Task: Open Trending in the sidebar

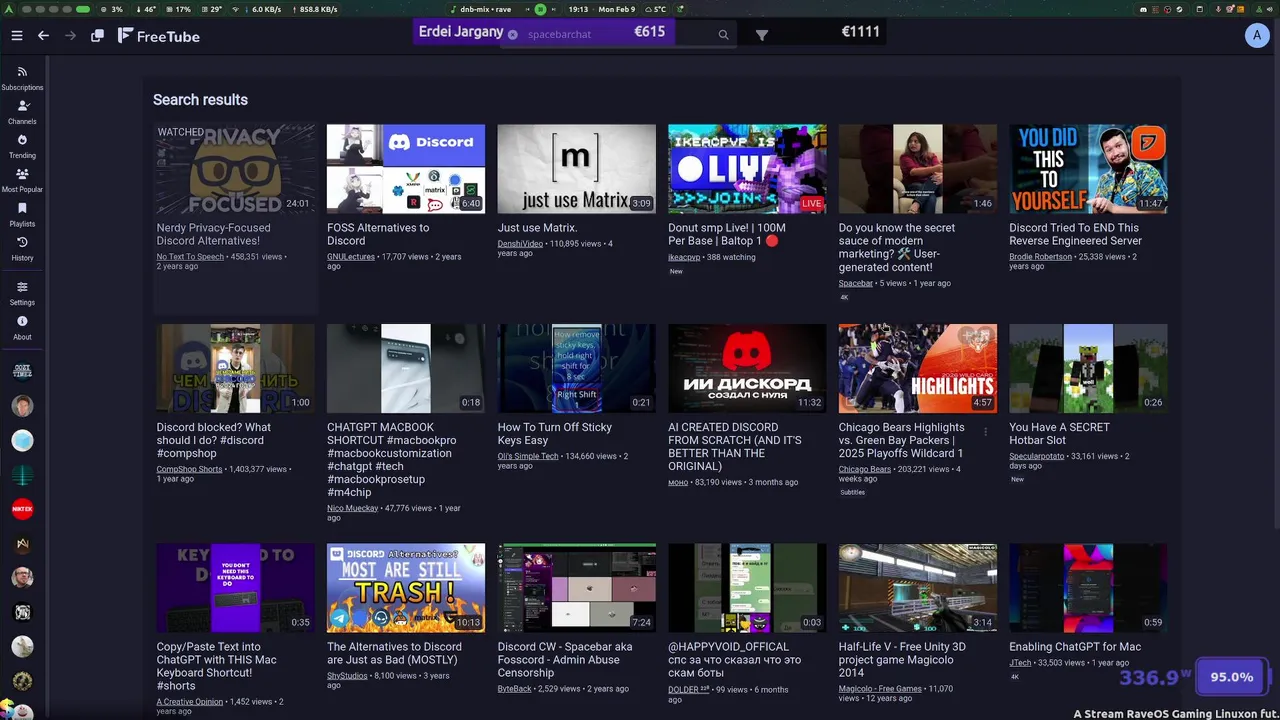Action: (22, 146)
